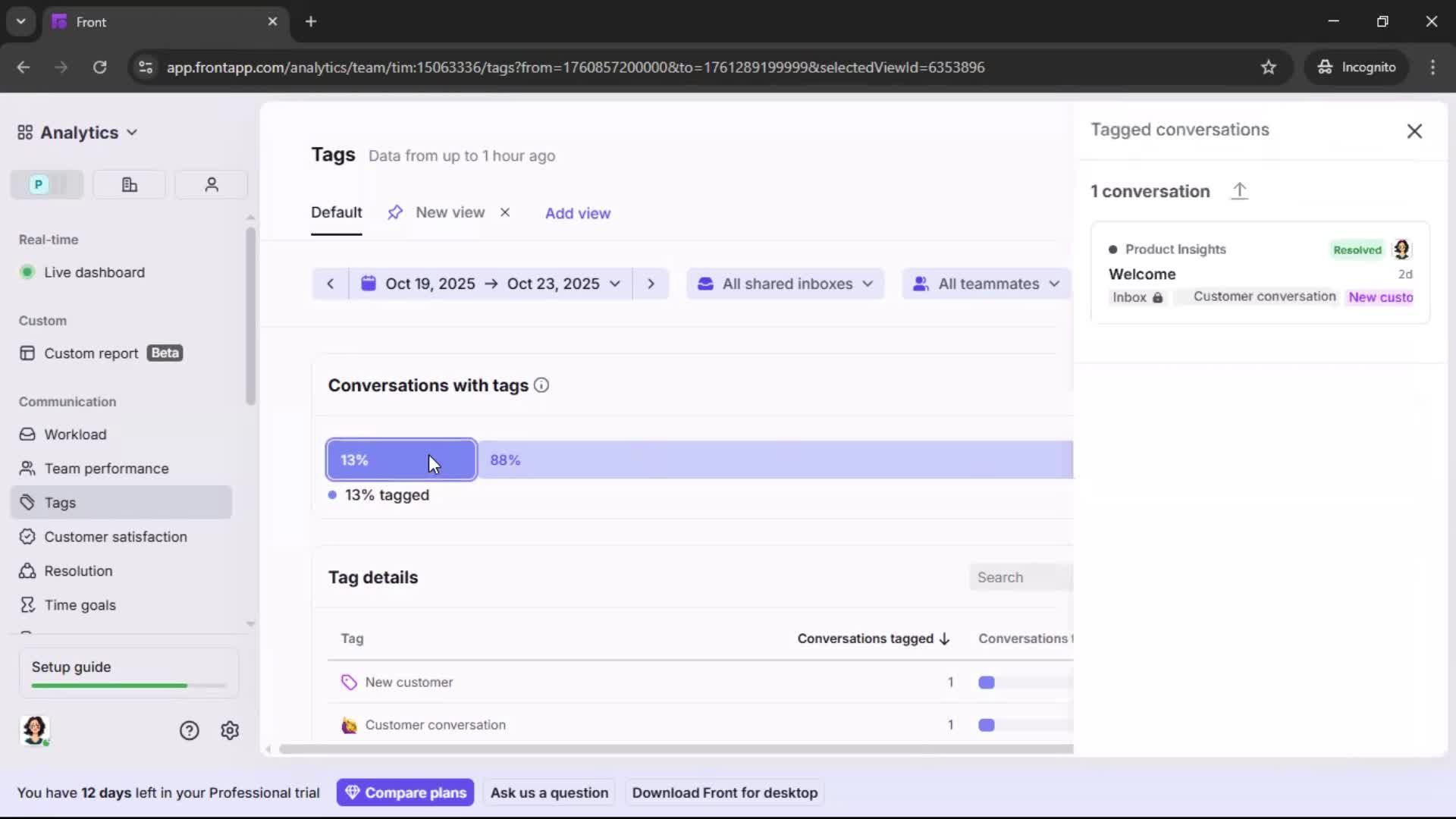The image size is (1456, 819).
Task: Open settings via the gear icon
Action: 229,730
